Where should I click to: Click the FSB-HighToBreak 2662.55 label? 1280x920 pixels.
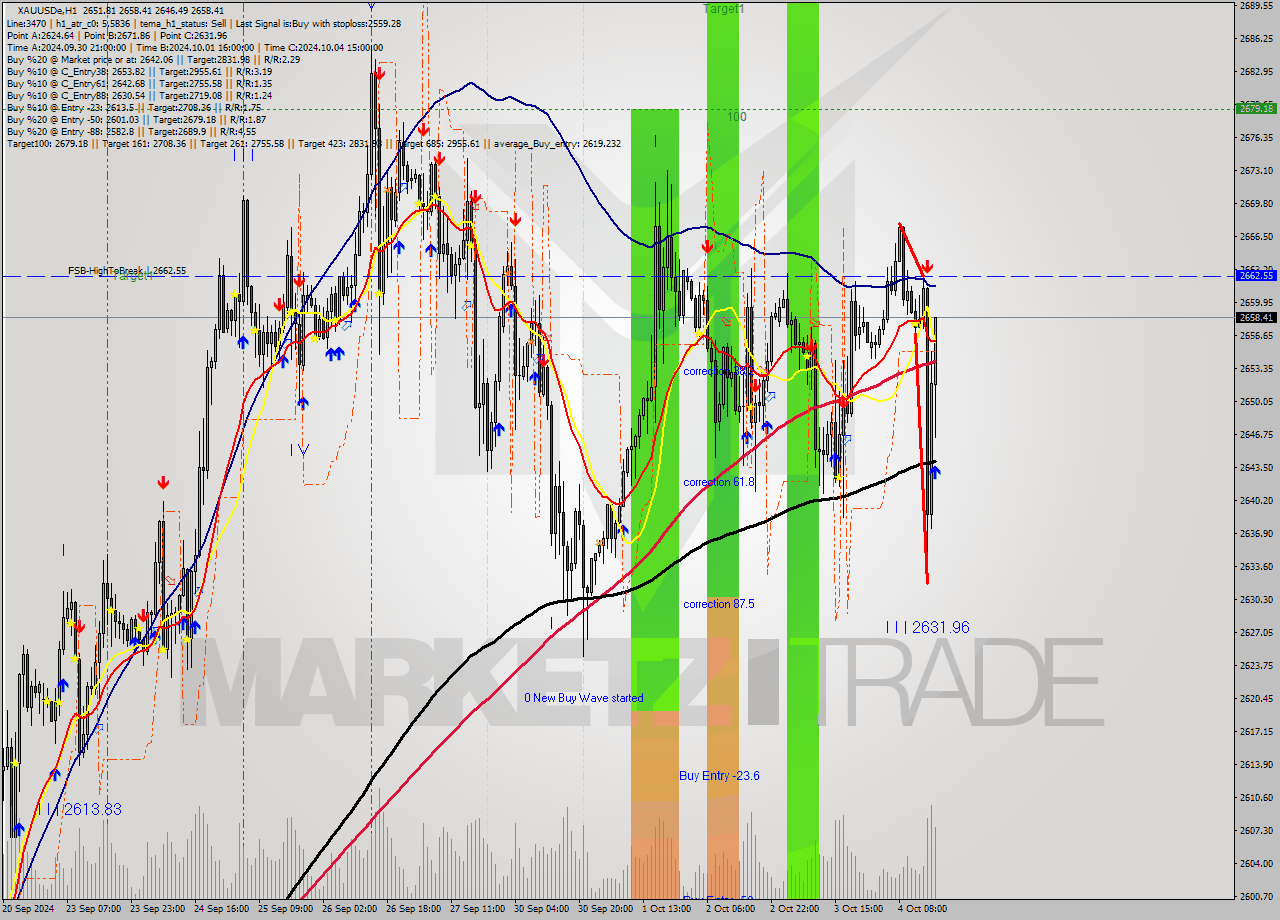point(127,271)
